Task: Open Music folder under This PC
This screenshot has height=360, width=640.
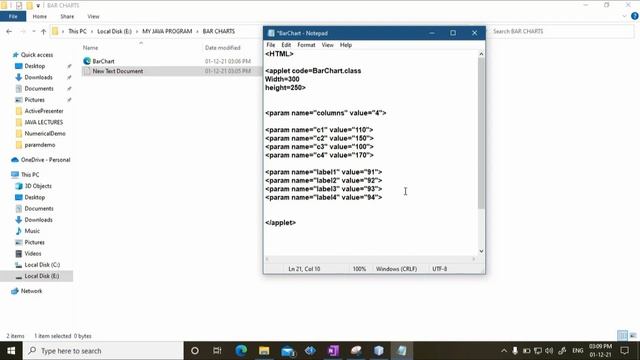Action: click(x=32, y=231)
